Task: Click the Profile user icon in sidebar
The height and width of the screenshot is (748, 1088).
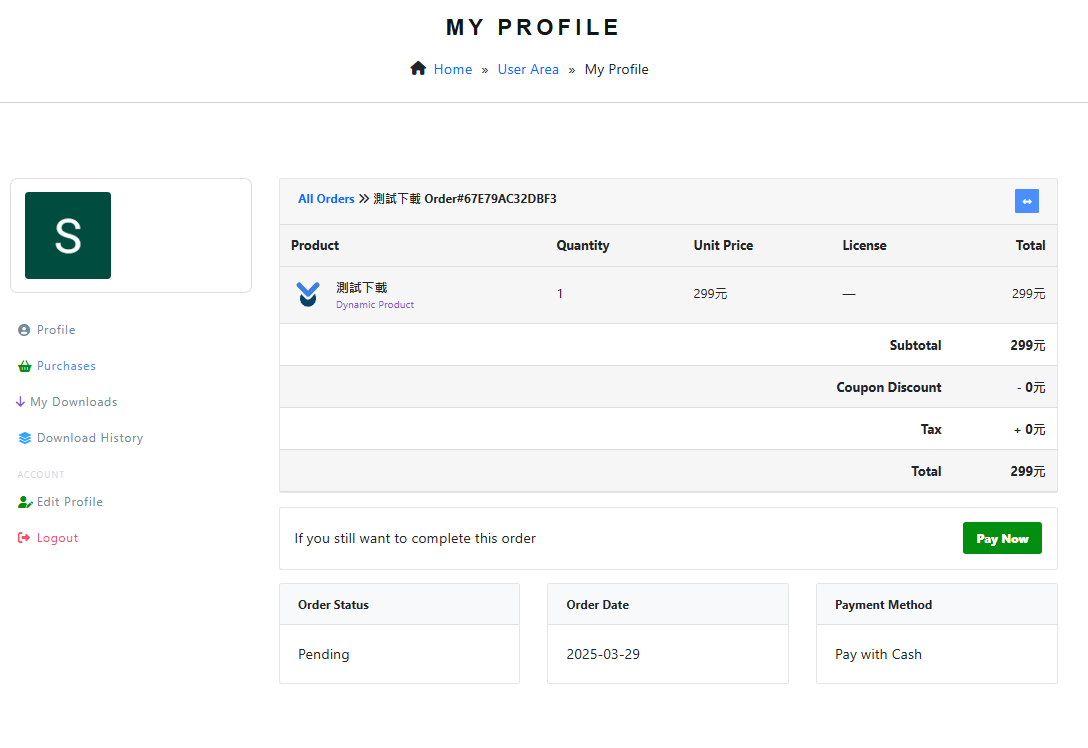Action: pos(24,330)
